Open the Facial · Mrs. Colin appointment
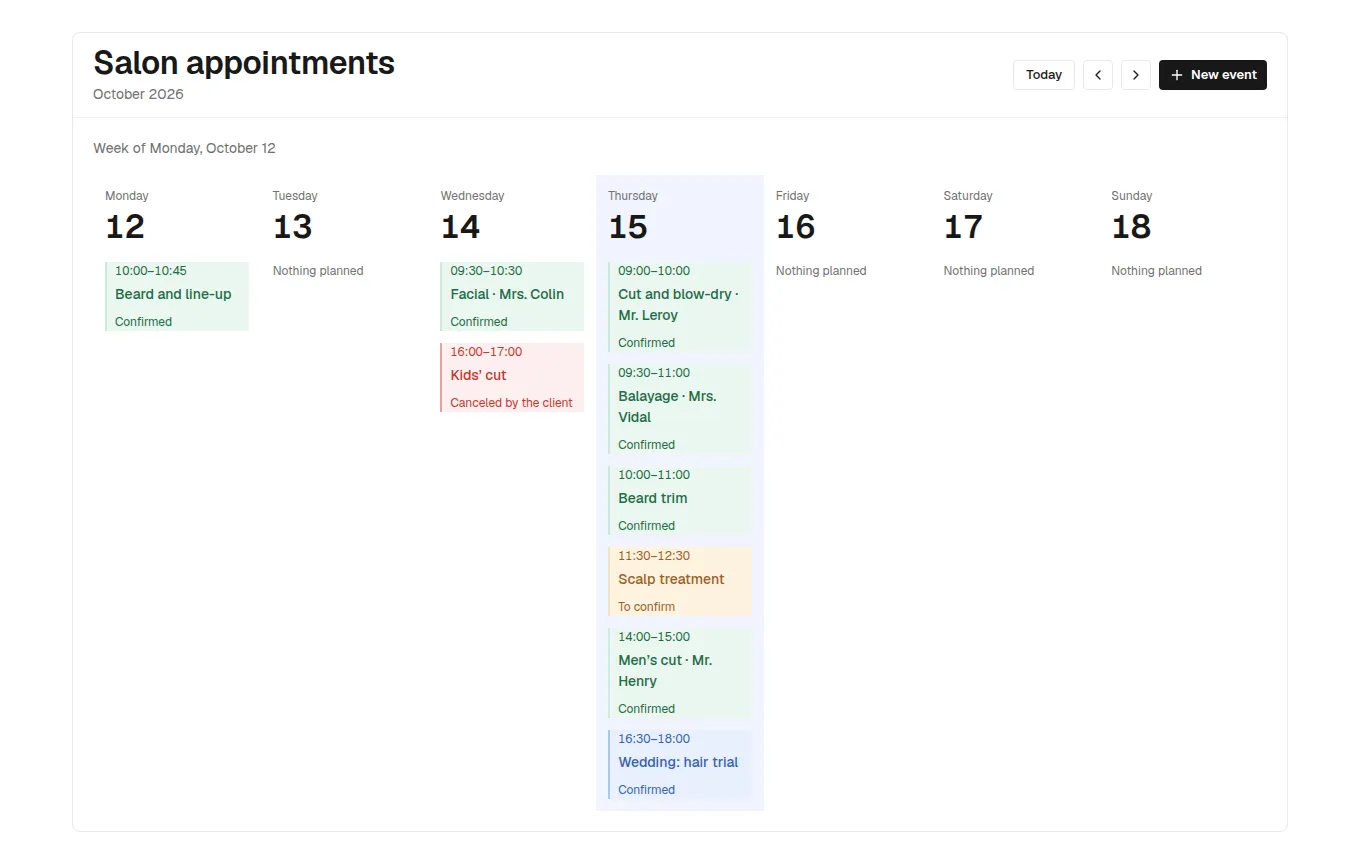Viewport: 1360px width, 850px height. click(x=512, y=296)
